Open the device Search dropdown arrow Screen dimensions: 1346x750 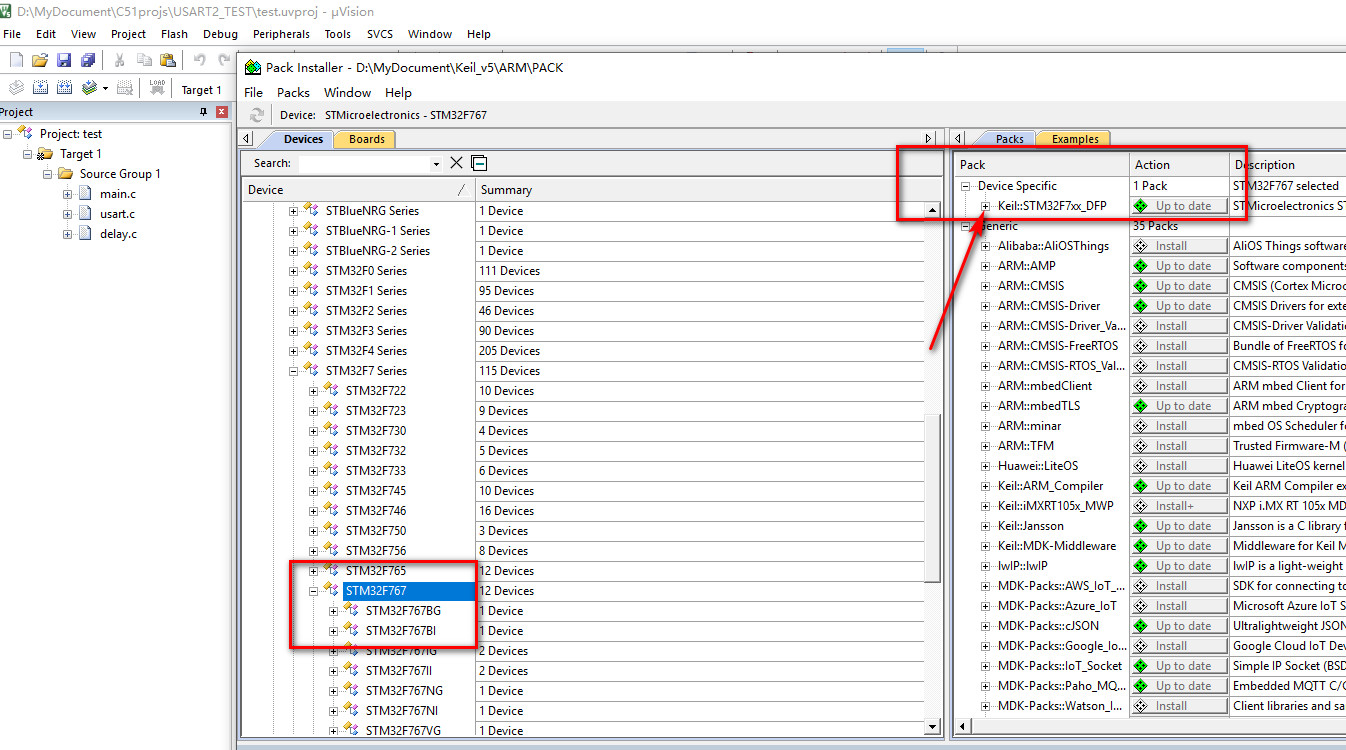pos(436,163)
